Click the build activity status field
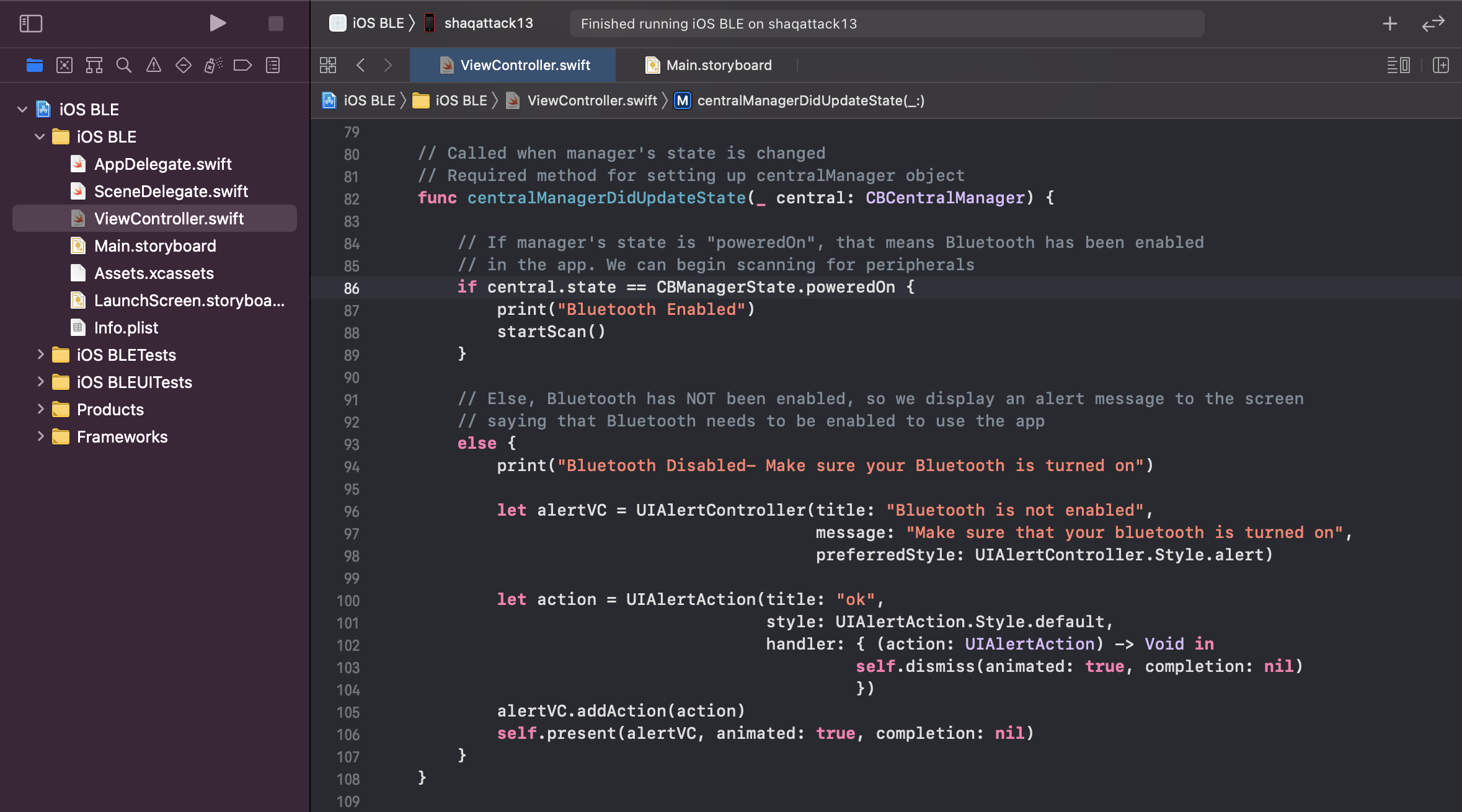 pos(887,24)
